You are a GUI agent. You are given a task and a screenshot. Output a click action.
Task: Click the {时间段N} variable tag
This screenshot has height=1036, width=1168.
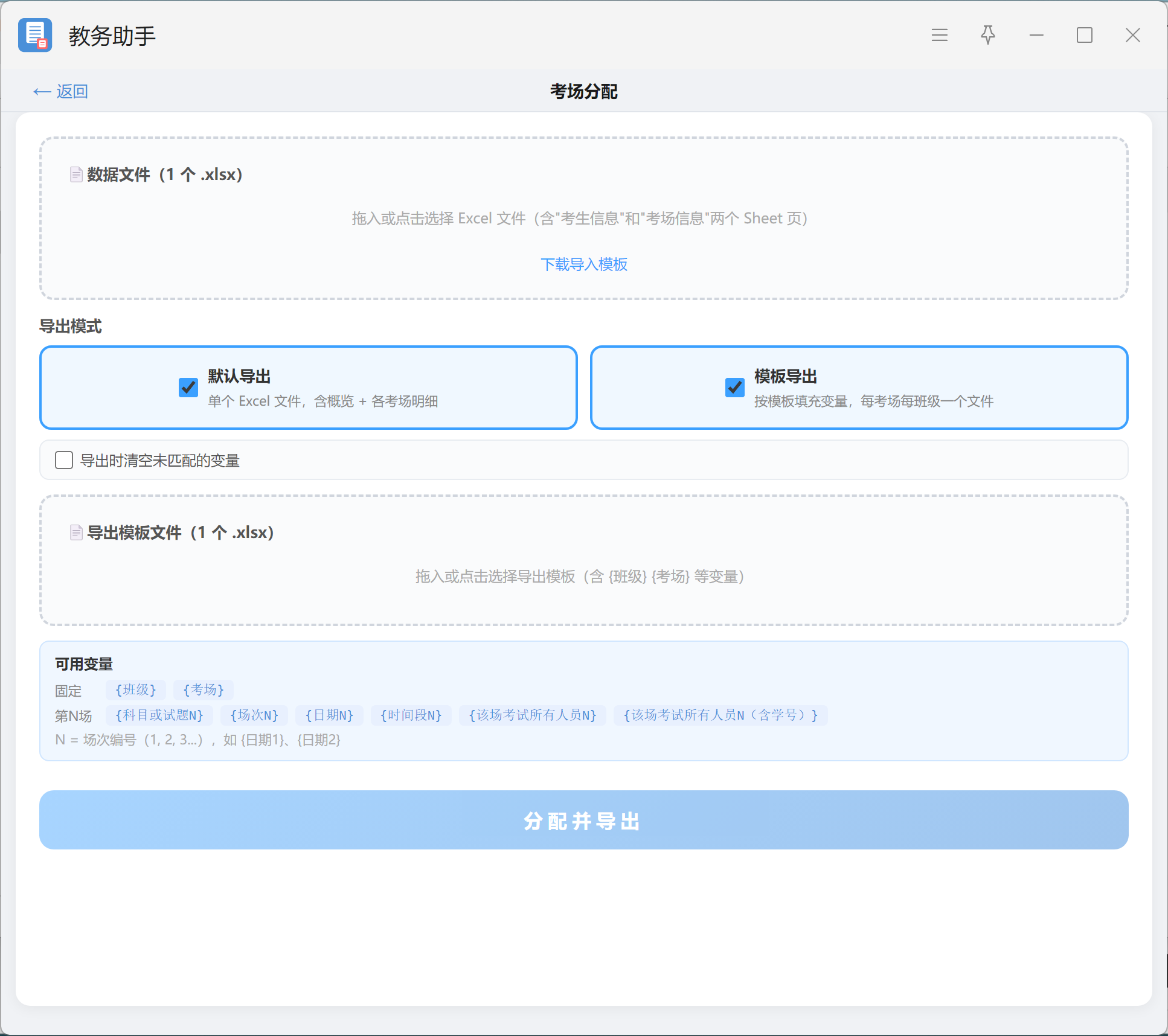point(411,715)
